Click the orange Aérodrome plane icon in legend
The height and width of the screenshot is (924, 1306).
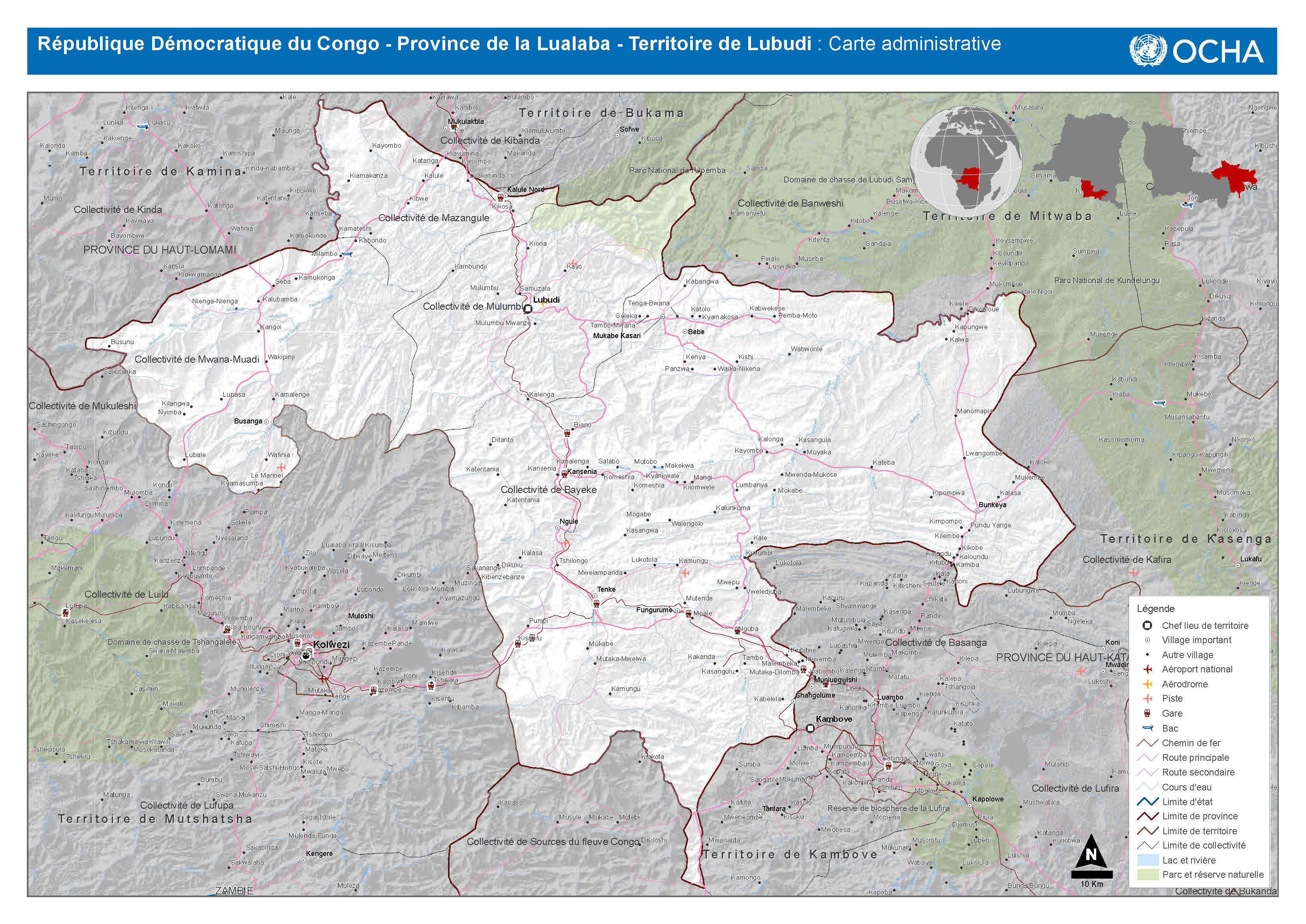click(1147, 684)
